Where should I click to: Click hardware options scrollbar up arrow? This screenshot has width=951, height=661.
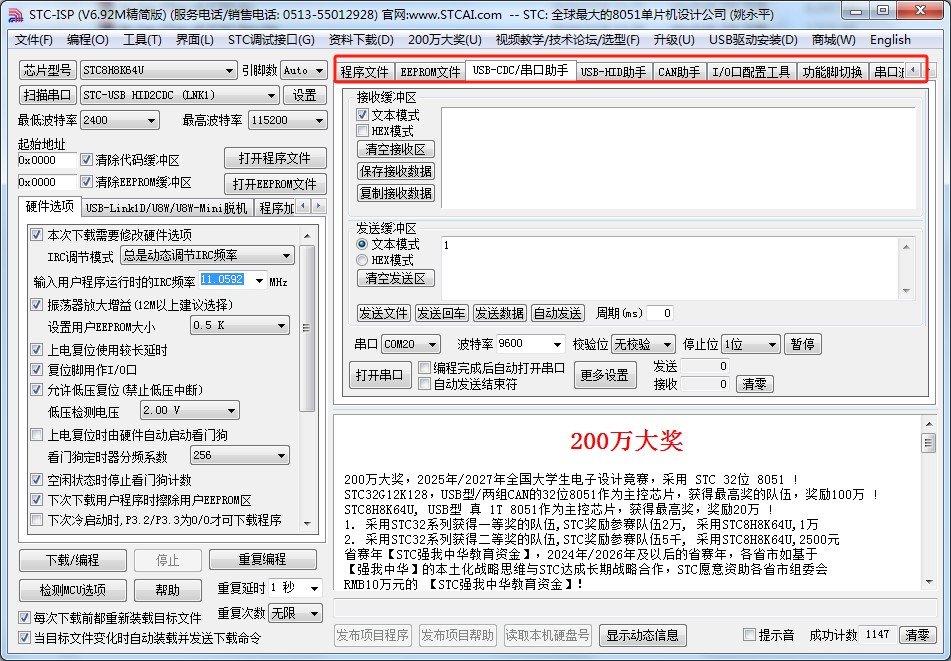[x=307, y=235]
